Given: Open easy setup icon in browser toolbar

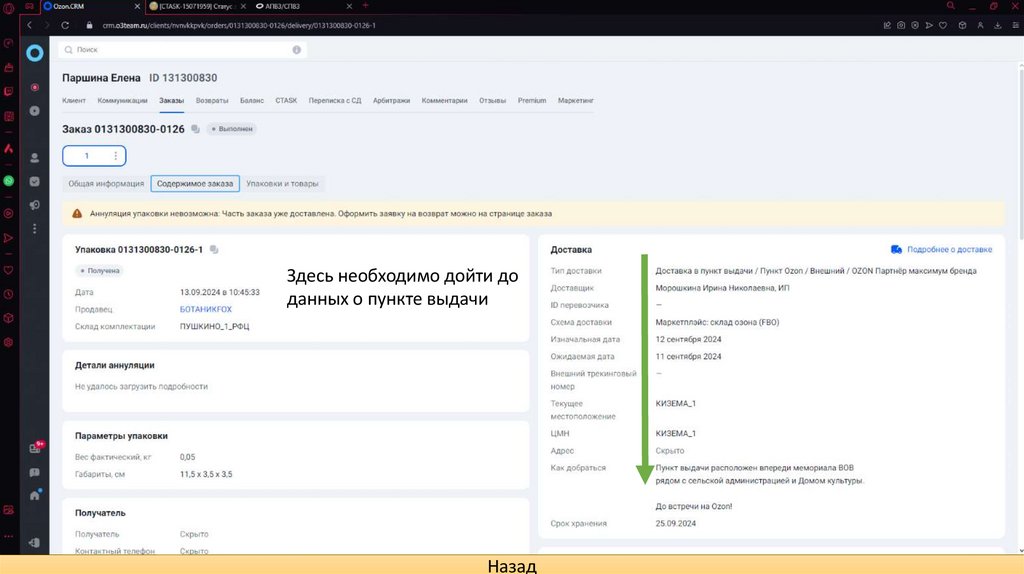Looking at the screenshot, I should pyautogui.click(x=1016, y=25).
